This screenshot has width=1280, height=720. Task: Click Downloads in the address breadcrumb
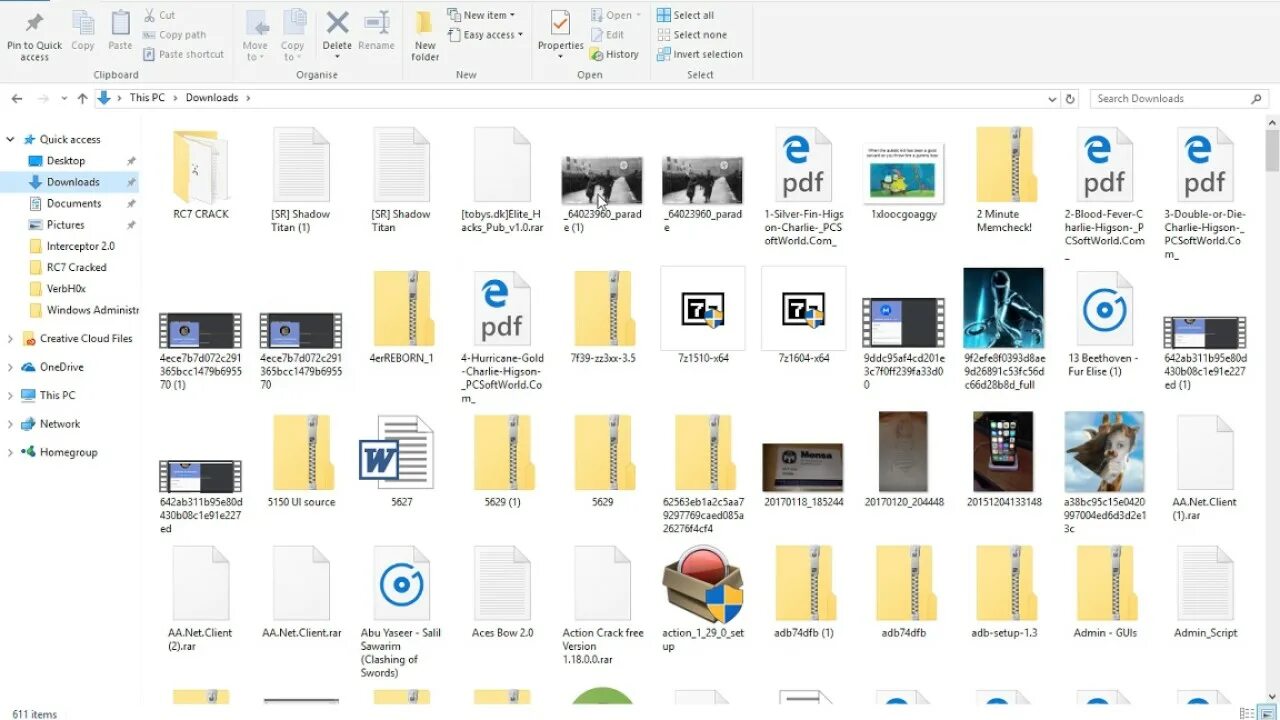coord(212,98)
